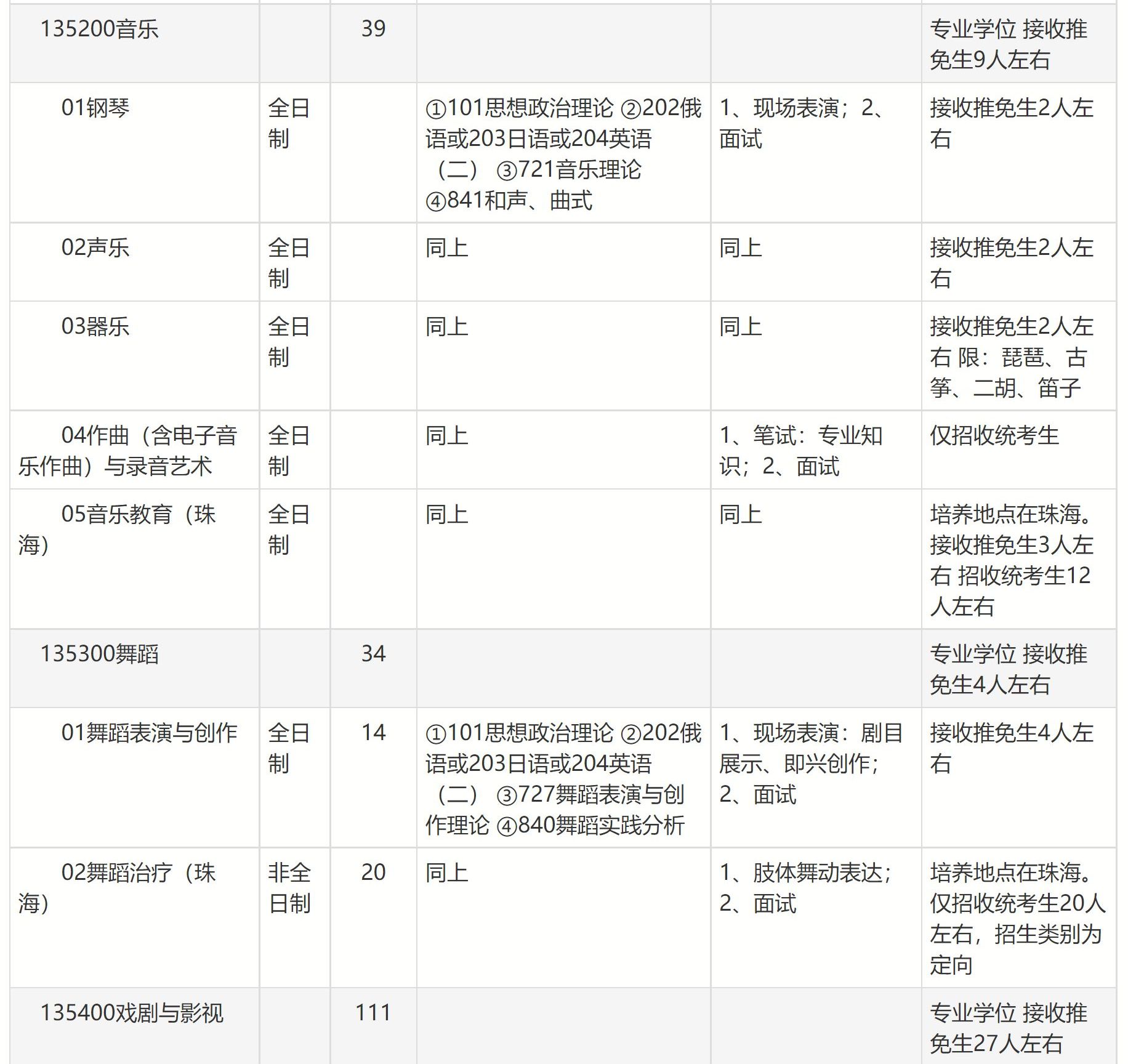The width and height of the screenshot is (1128, 1064).
Task: Click the enrollment number 20
Action: [x=373, y=872]
